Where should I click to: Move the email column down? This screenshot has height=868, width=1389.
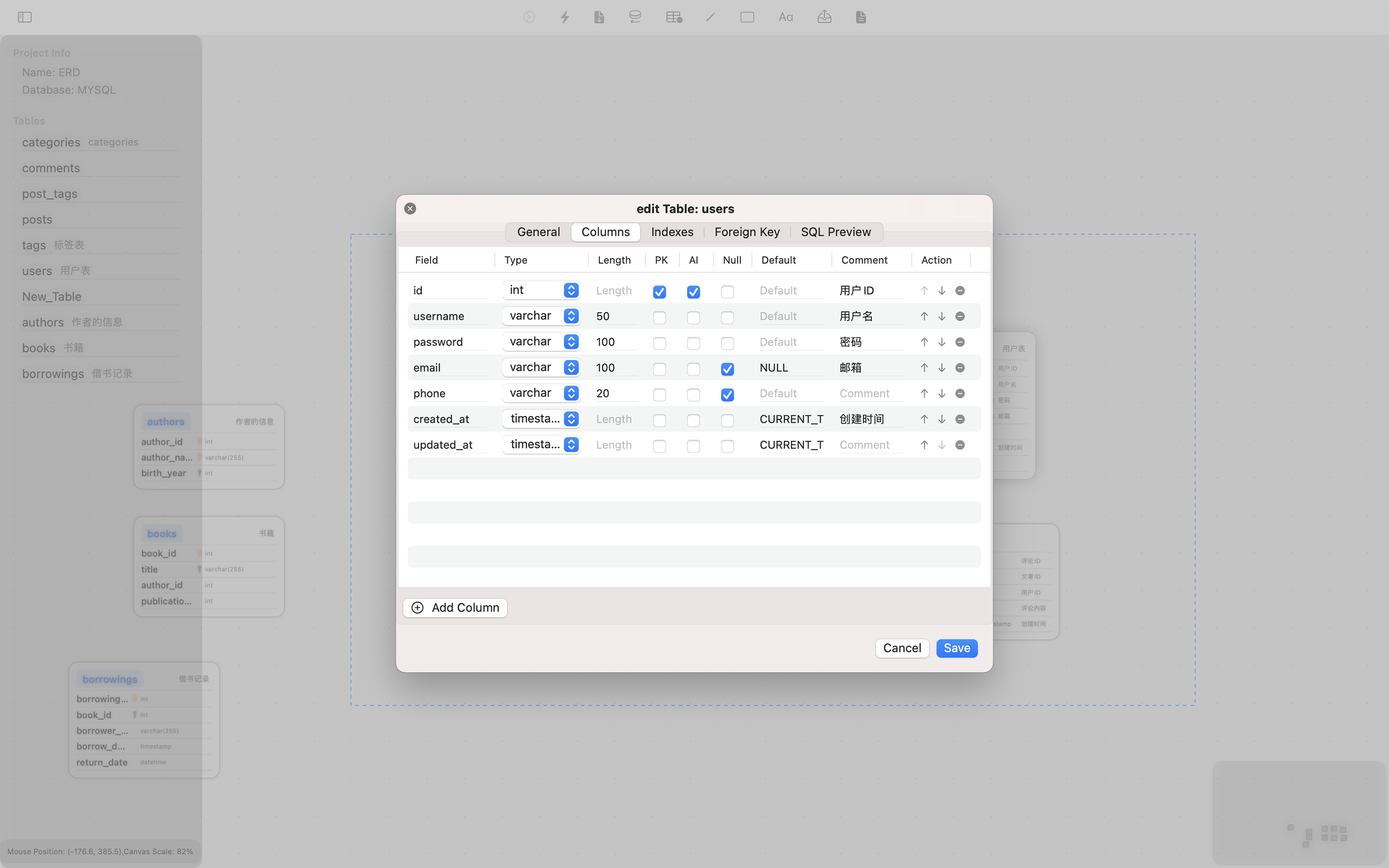[942, 368]
